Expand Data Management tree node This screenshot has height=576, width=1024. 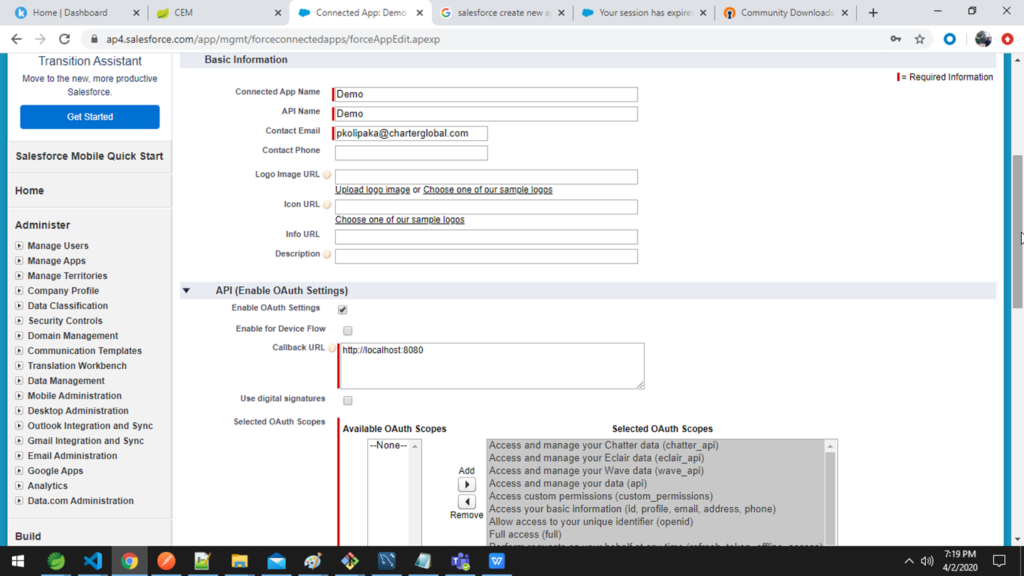pos(19,381)
